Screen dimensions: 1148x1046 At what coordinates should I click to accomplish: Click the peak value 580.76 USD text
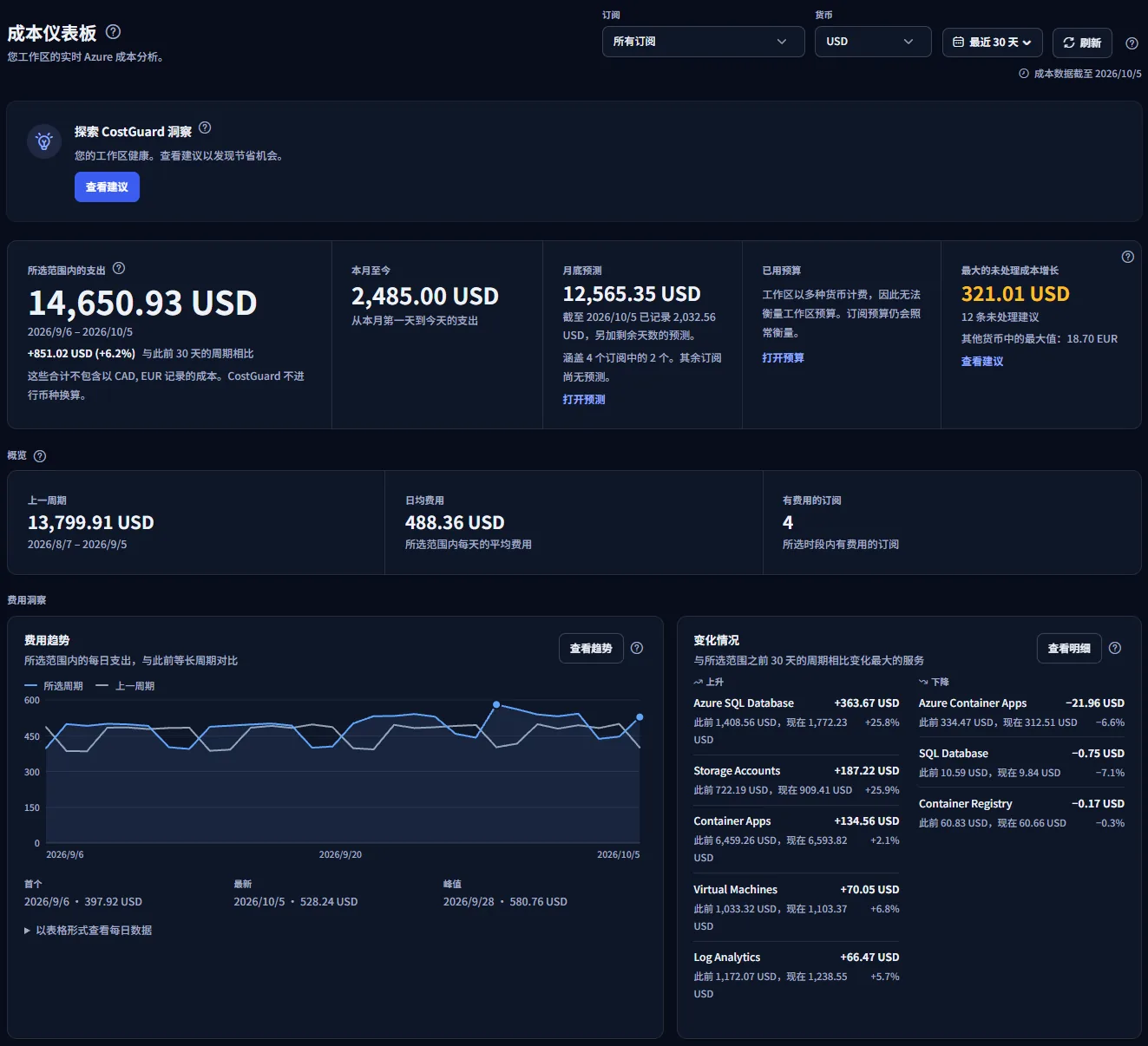[x=538, y=902]
